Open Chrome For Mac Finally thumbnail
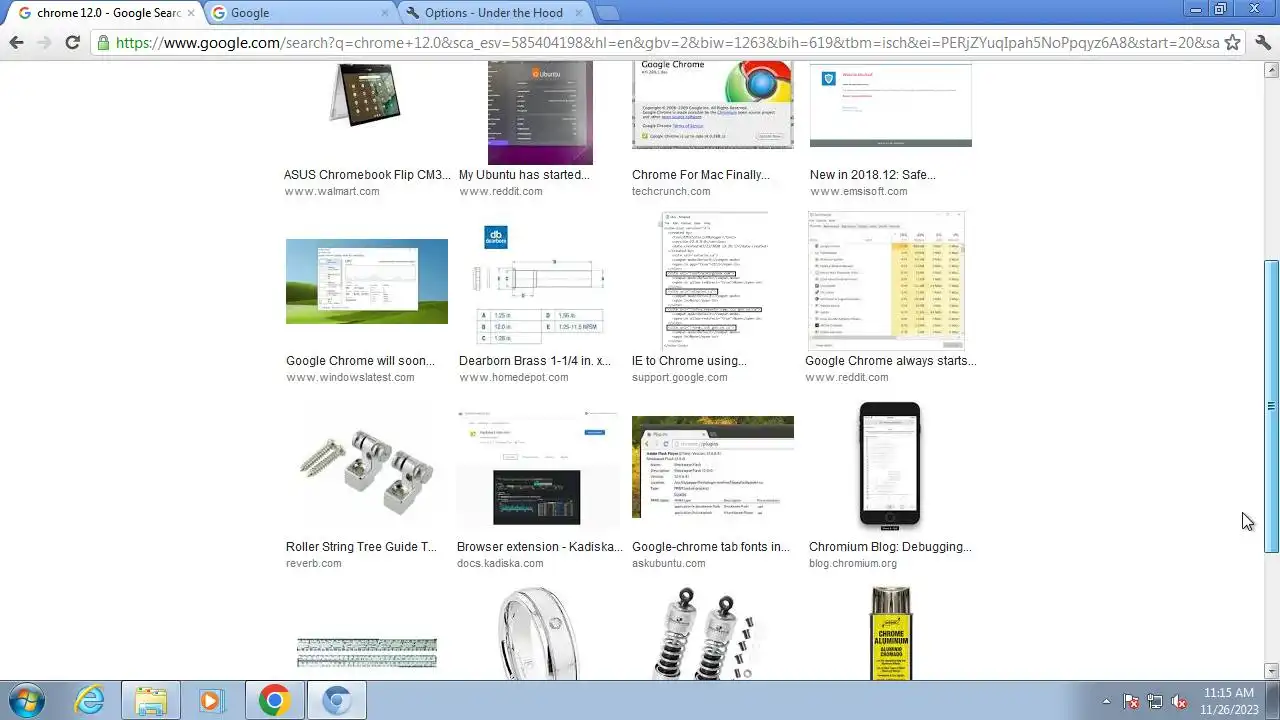This screenshot has width=1280, height=720. coord(712,104)
